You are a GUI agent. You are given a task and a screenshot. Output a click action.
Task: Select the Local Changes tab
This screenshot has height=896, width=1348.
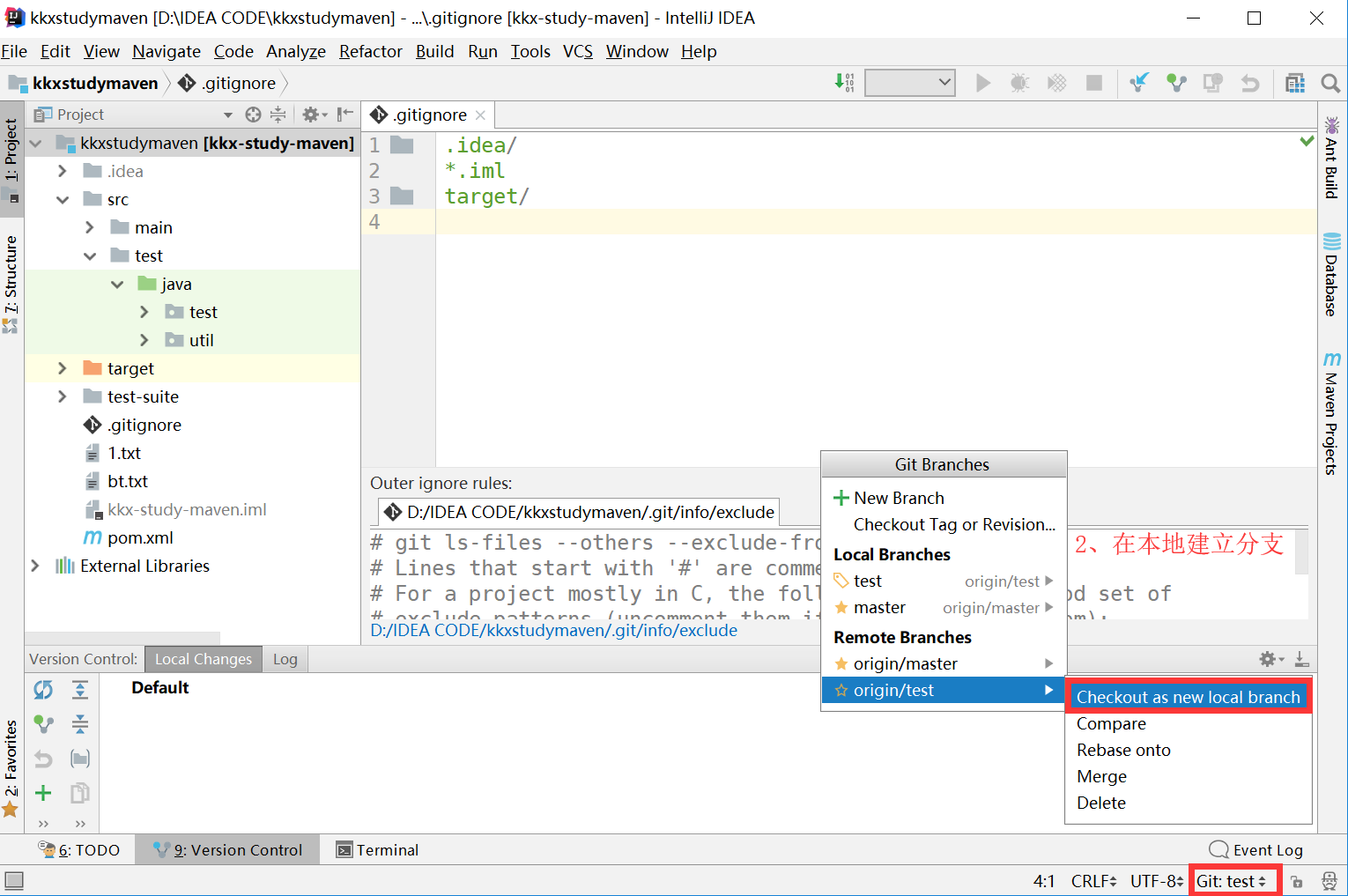tap(204, 659)
